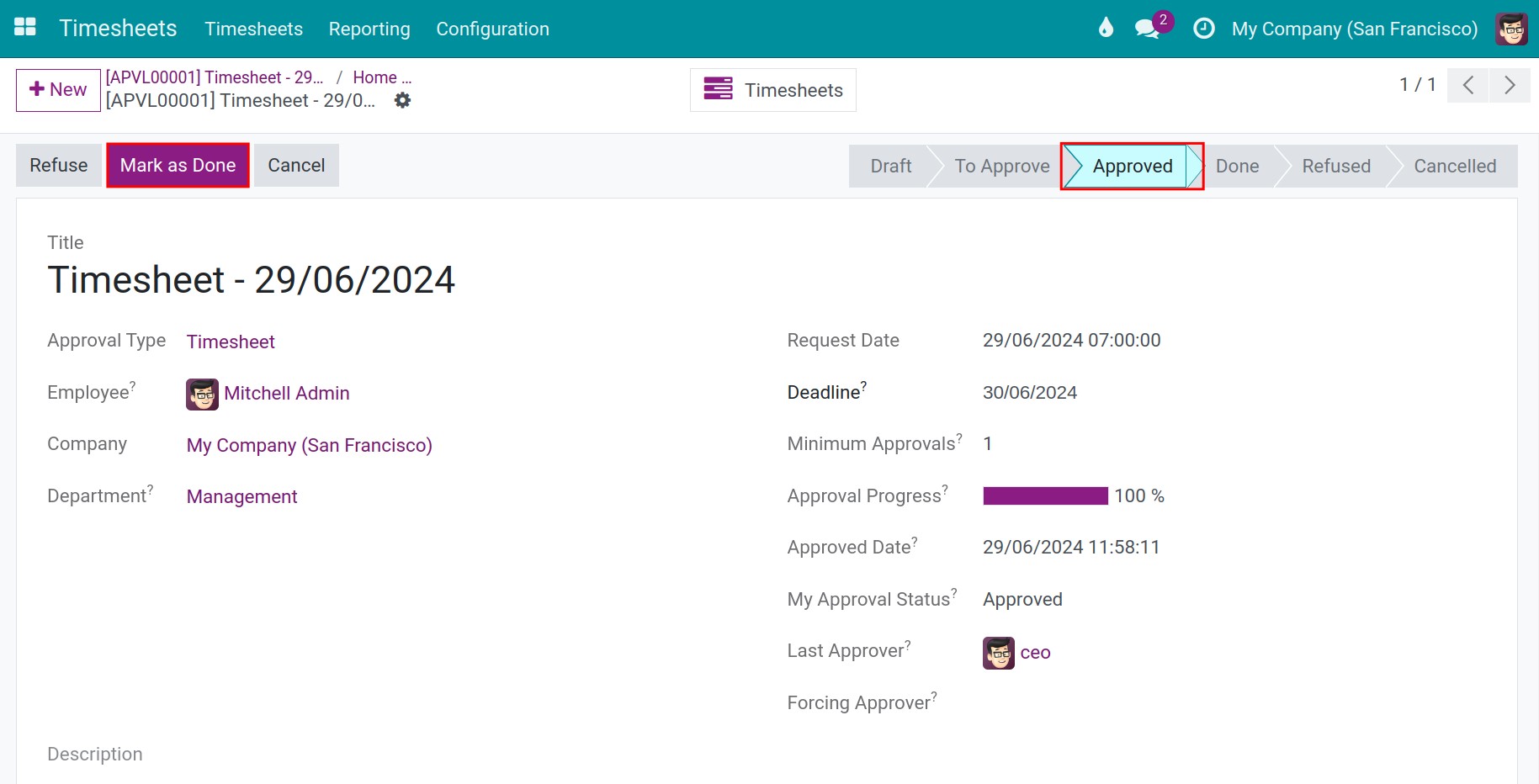Go to previous record arrow
The height and width of the screenshot is (784, 1539).
pyautogui.click(x=1468, y=85)
